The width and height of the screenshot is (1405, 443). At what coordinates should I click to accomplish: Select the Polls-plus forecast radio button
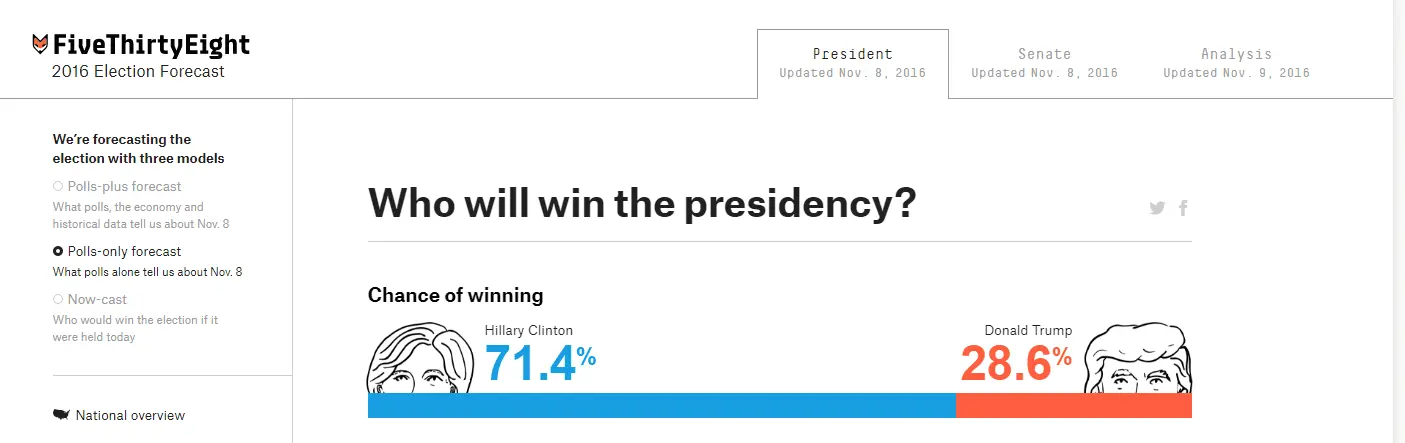[58, 187]
